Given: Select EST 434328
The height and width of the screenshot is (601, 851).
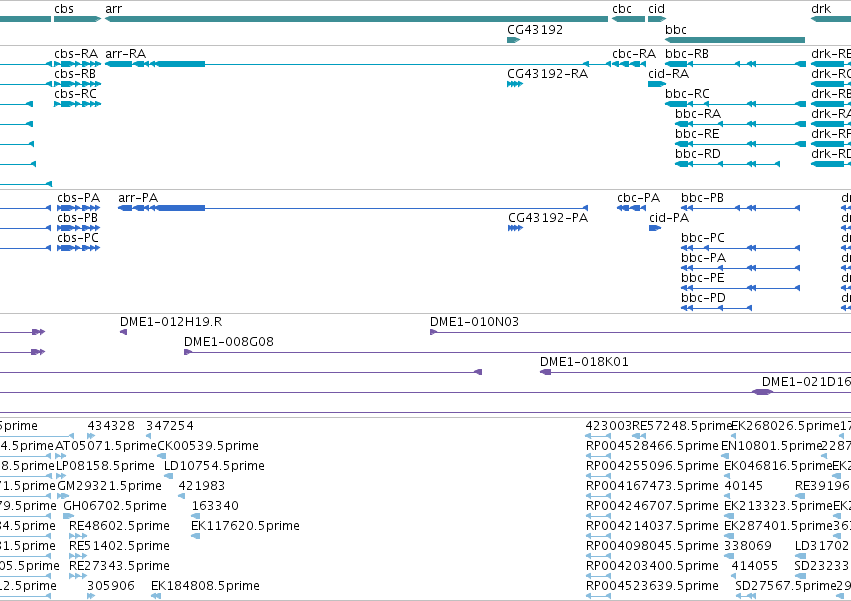Looking at the screenshot, I should [91, 436].
